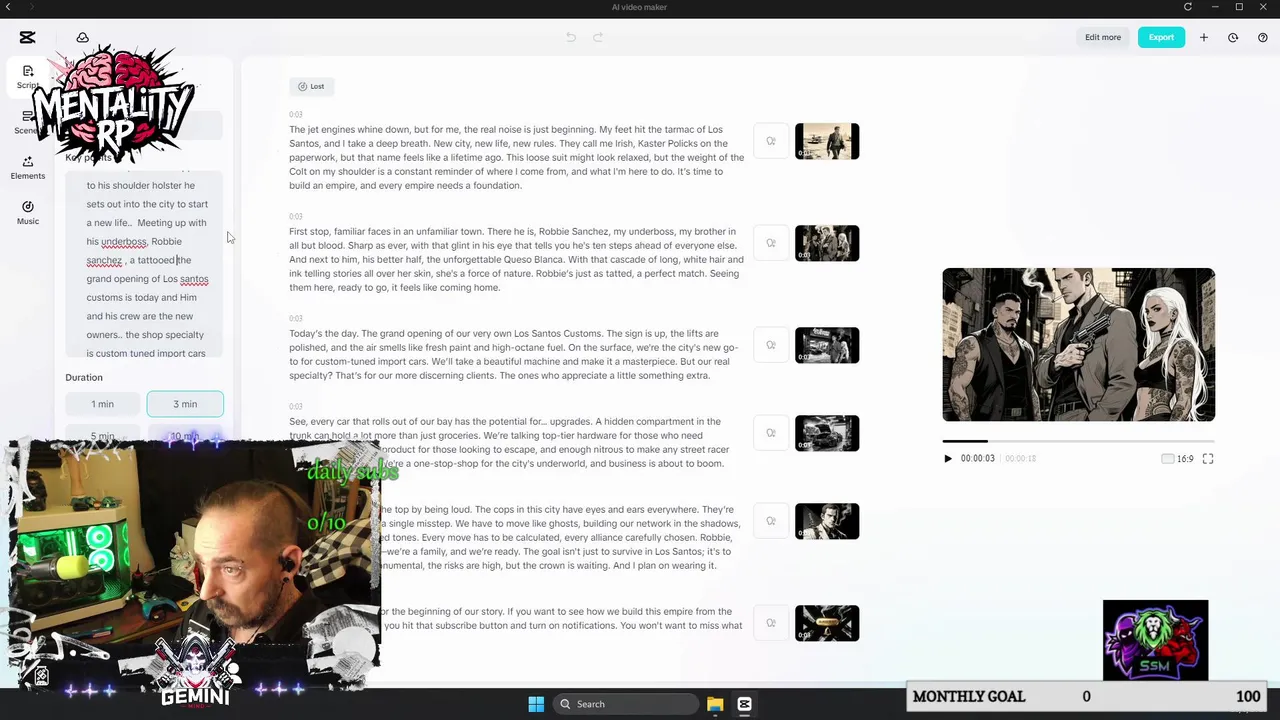Select the hidden compartment car thumbnail
The image size is (1280, 720).
827,433
